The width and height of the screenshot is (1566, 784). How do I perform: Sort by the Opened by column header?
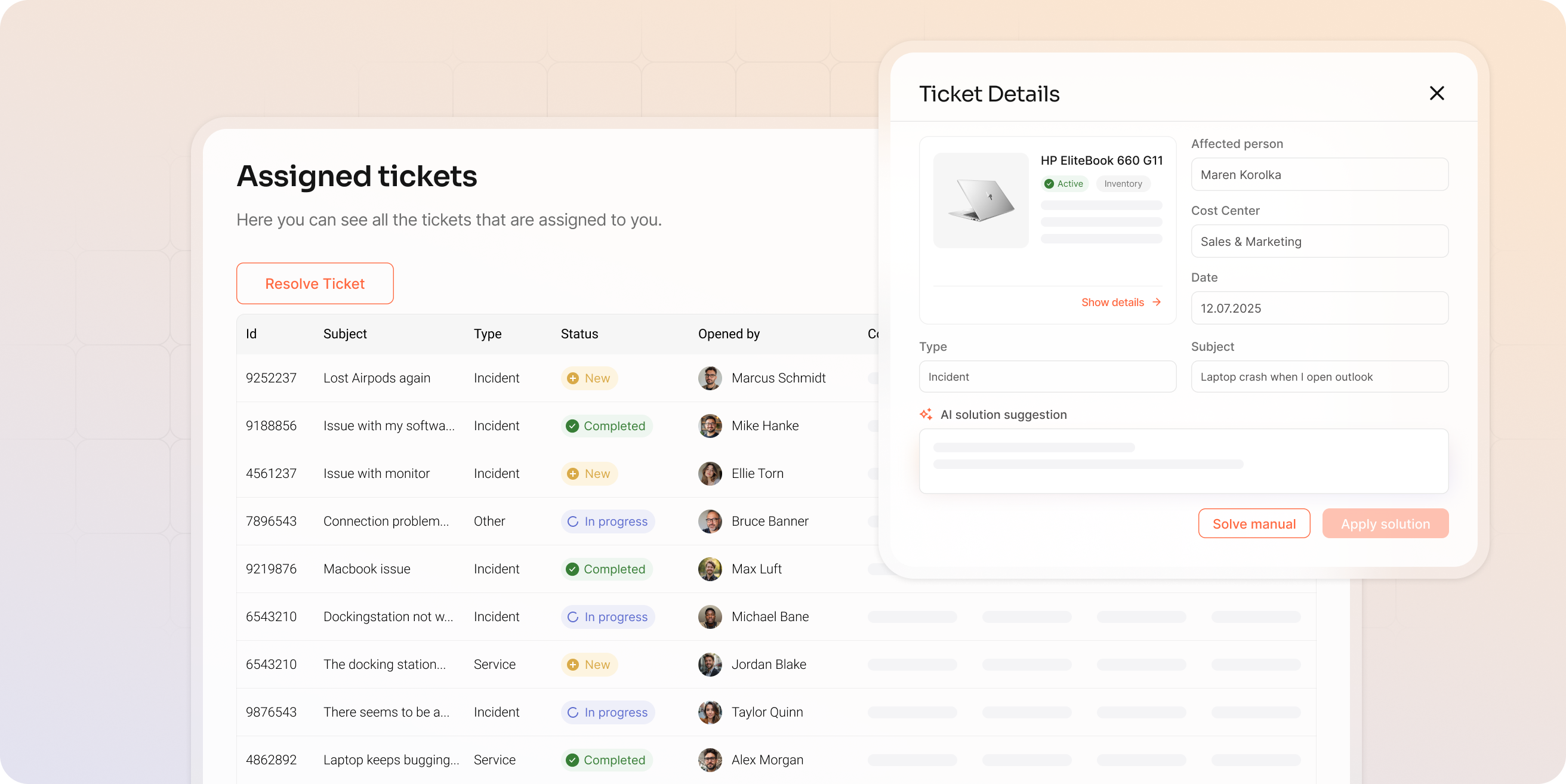[729, 334]
